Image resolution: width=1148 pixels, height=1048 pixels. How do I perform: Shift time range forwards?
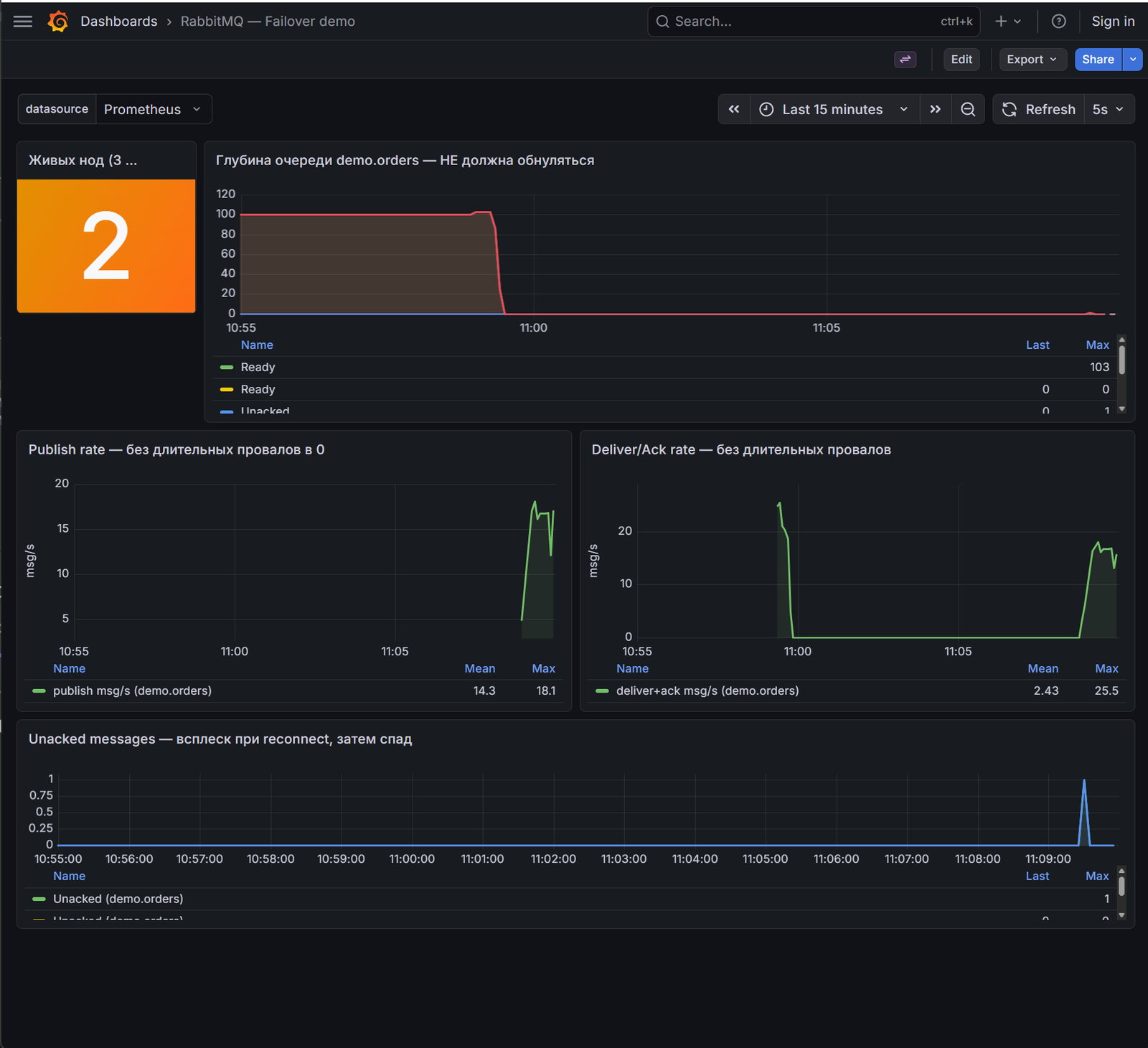[x=936, y=109]
